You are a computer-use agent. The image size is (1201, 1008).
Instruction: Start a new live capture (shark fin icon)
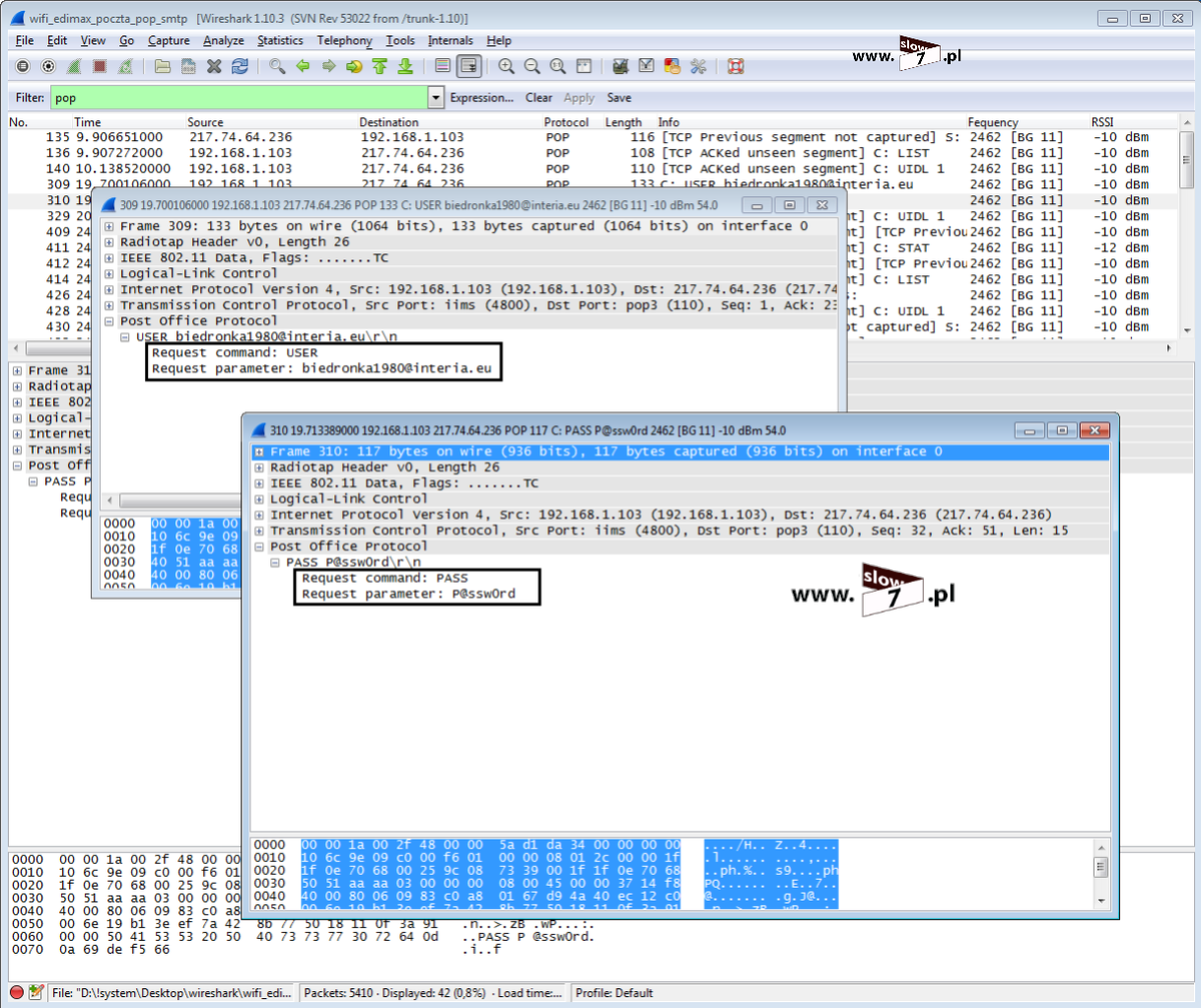click(74, 66)
